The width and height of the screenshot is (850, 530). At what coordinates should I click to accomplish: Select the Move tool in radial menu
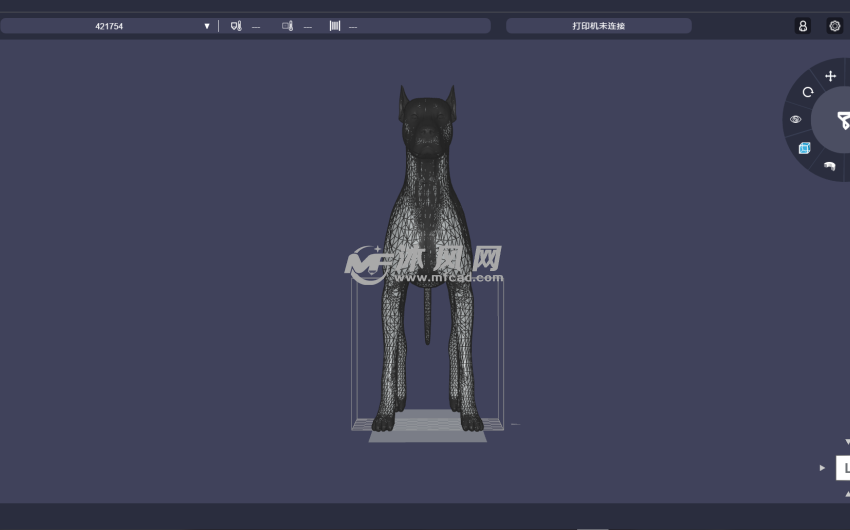click(830, 76)
